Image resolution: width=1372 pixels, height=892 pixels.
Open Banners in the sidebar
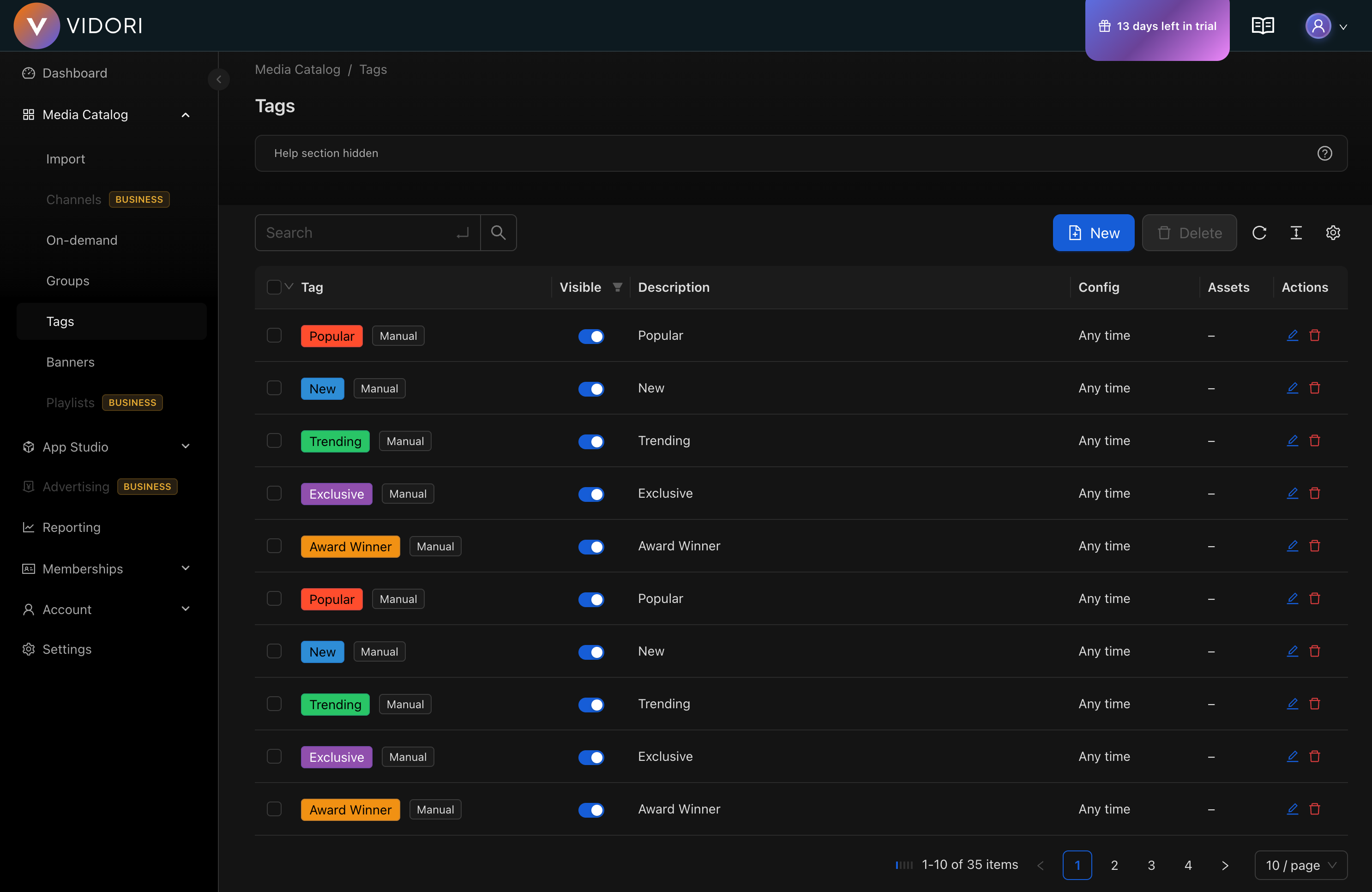click(70, 362)
